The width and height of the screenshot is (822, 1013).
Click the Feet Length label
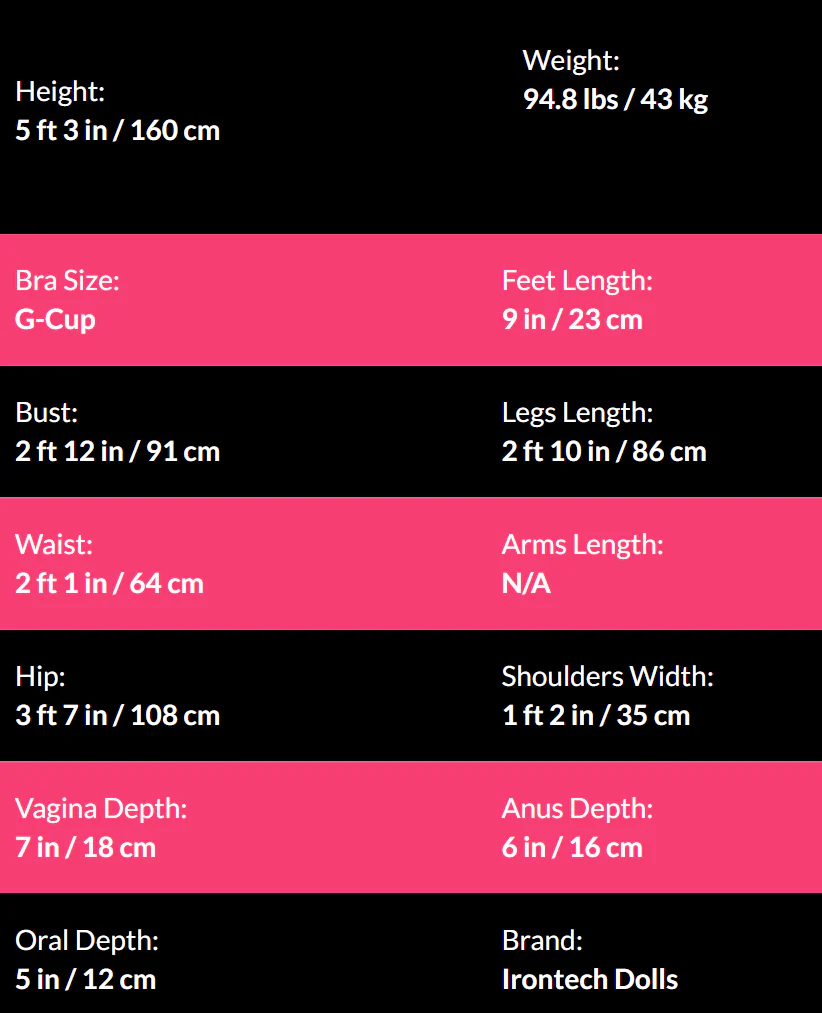coord(577,281)
